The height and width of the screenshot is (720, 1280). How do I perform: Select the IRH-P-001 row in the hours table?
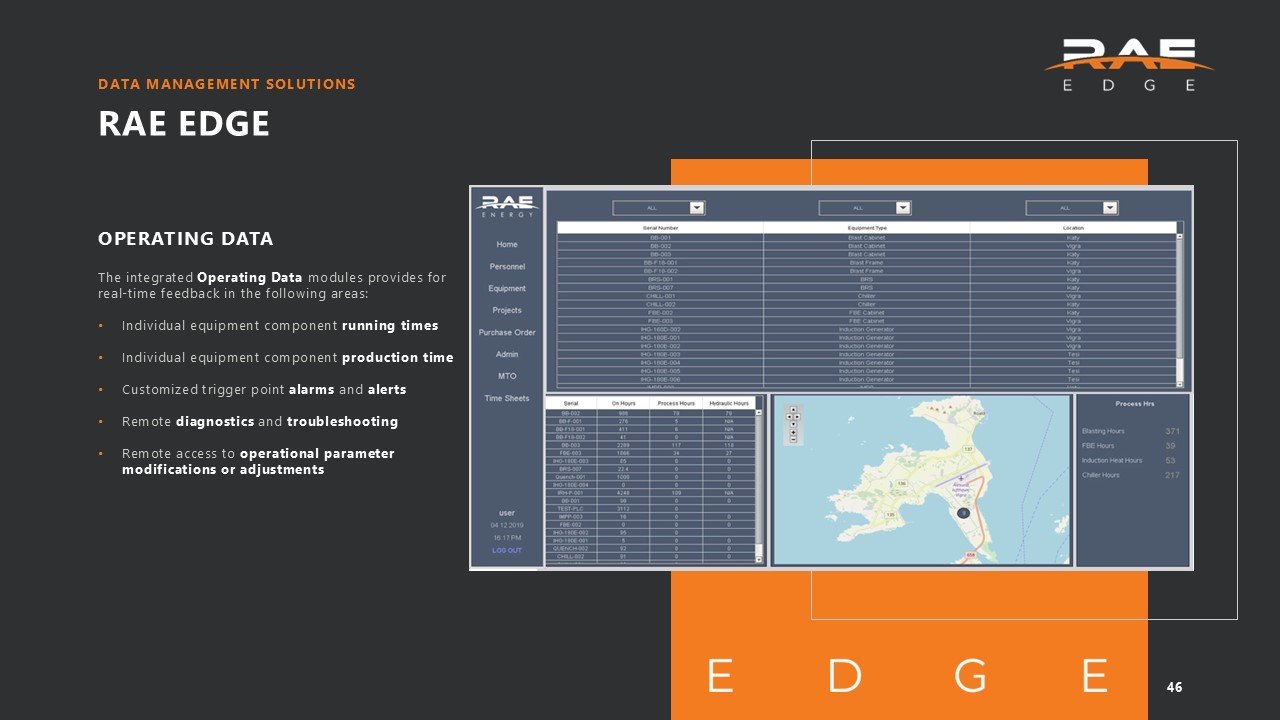[x=650, y=493]
